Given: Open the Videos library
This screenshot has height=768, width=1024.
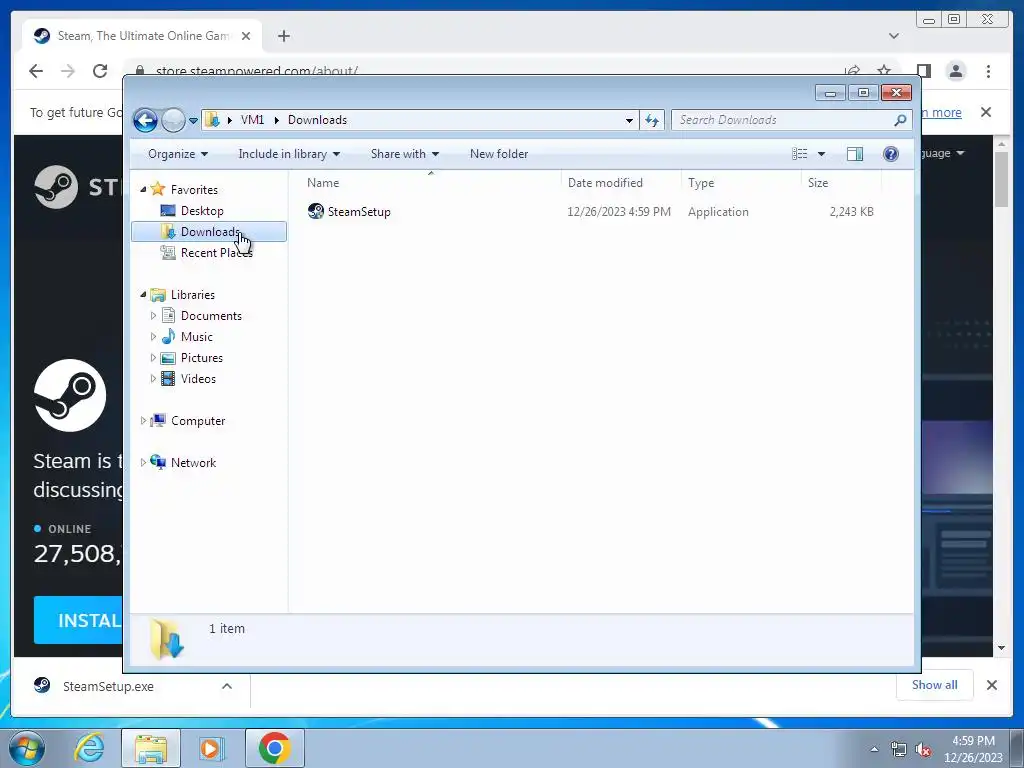Looking at the screenshot, I should [x=198, y=379].
